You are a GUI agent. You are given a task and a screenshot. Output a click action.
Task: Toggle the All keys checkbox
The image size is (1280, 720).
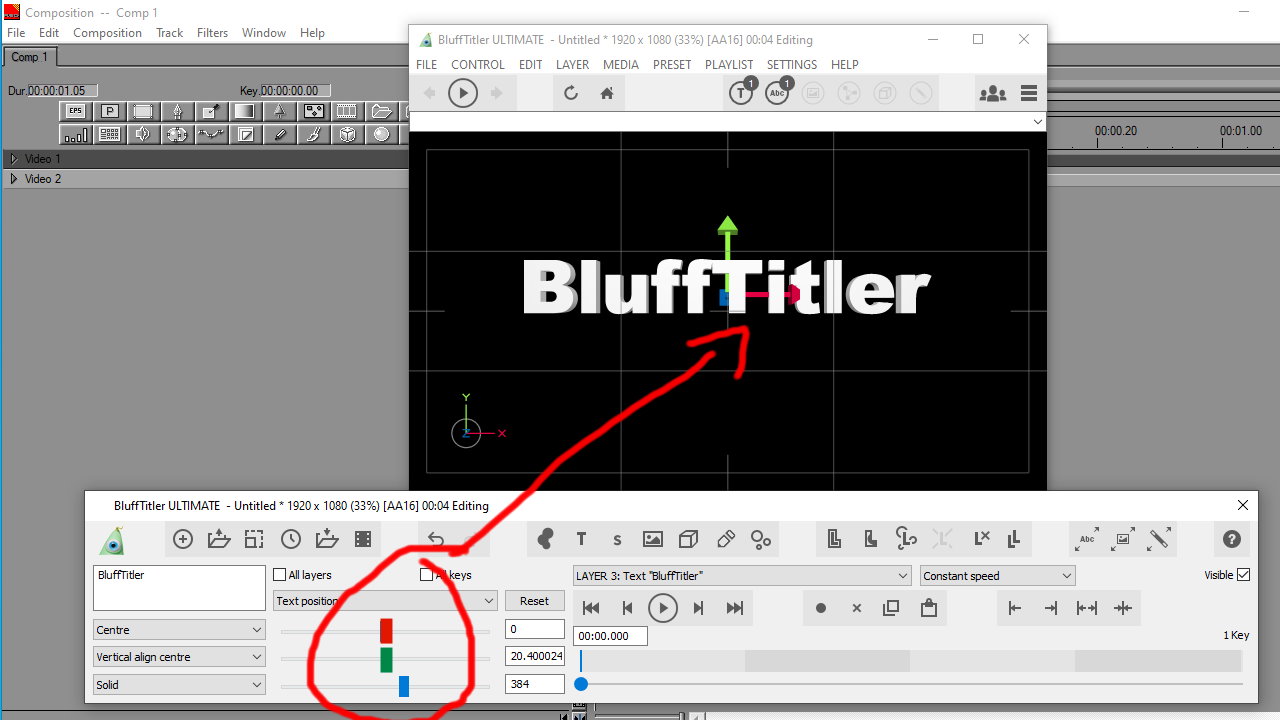(x=427, y=575)
